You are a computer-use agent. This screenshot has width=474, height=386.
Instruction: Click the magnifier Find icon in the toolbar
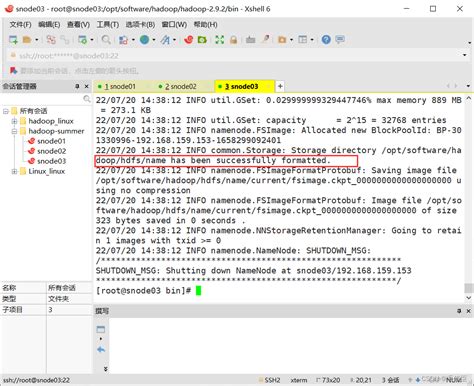point(106,40)
